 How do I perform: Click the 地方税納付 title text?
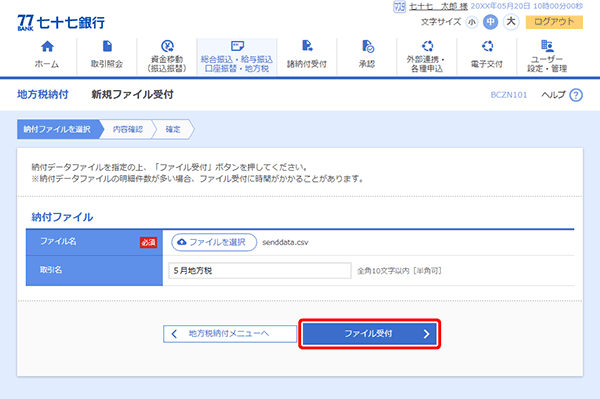(x=43, y=94)
